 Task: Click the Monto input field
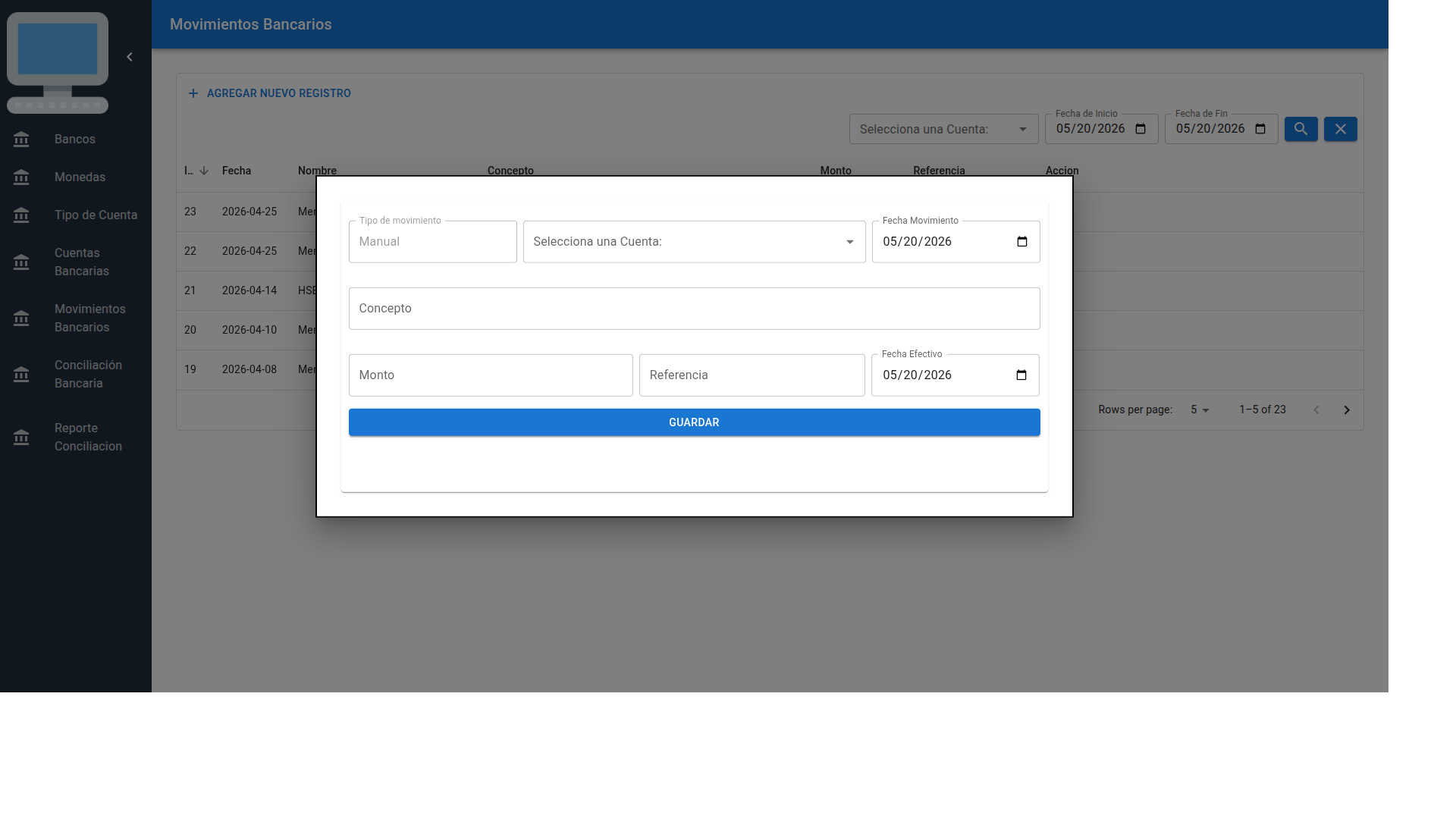(x=491, y=375)
